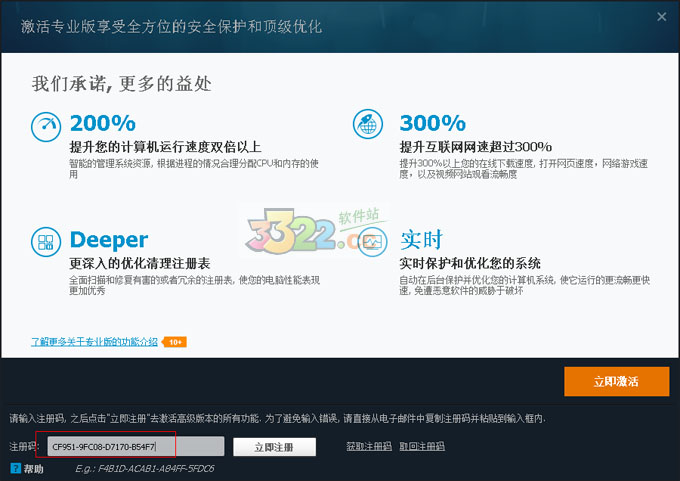Focus the 注册码 license code input field
680x481 pixels.
click(x=128, y=446)
